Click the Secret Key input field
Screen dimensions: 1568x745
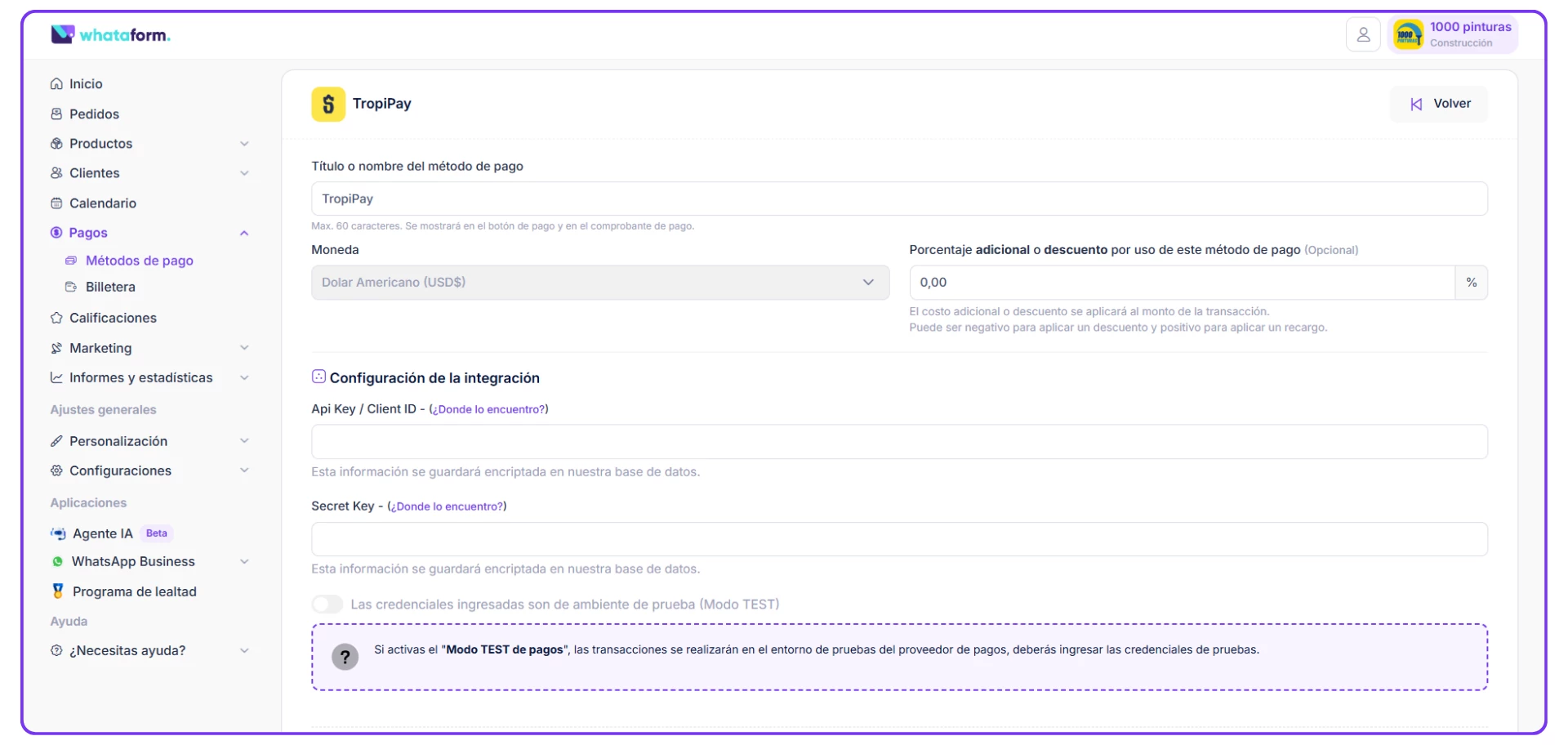point(898,539)
